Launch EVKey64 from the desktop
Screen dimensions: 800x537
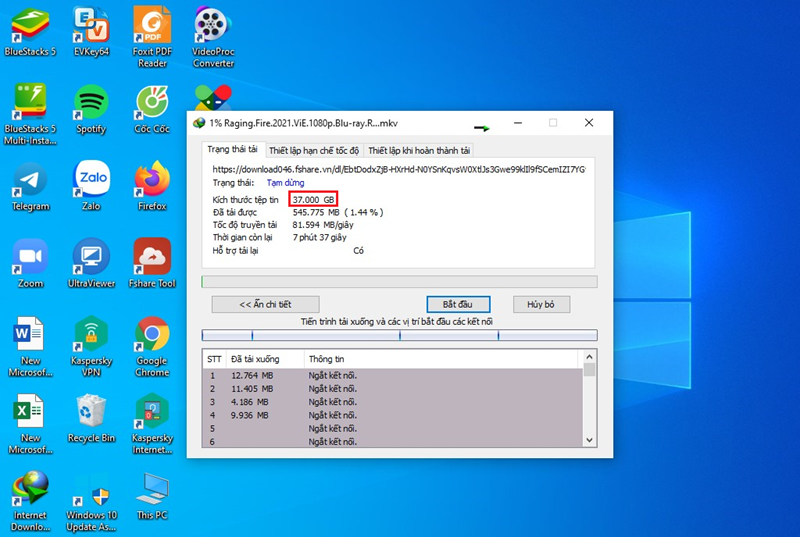[x=91, y=32]
